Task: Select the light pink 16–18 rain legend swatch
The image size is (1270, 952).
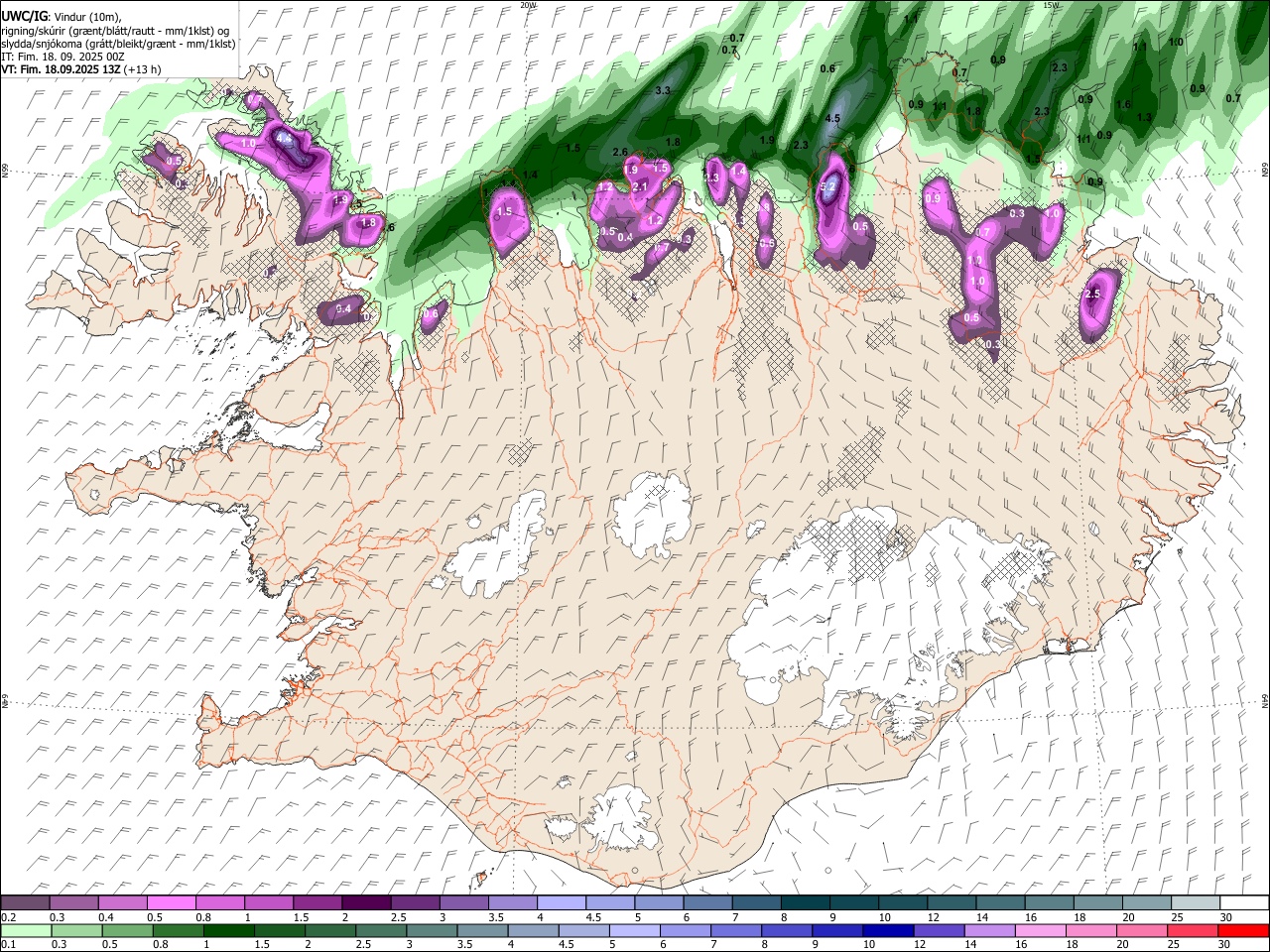Action: click(x=1041, y=930)
